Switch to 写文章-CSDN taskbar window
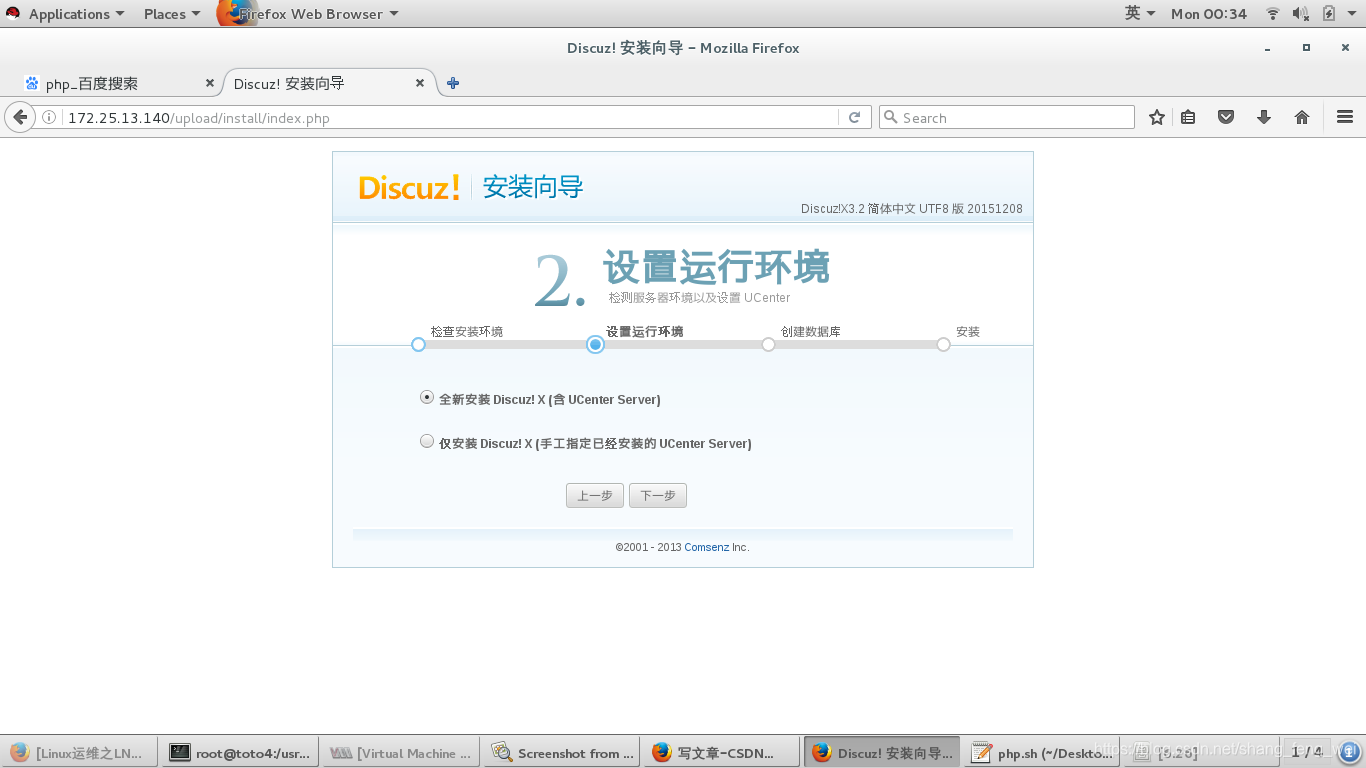This screenshot has height=768, width=1366. [722, 753]
